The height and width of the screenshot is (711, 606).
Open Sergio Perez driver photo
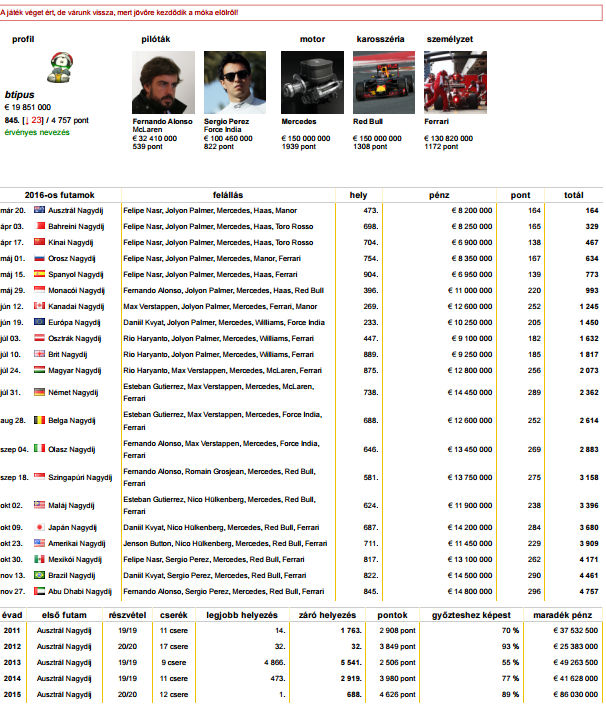pyautogui.click(x=235, y=83)
